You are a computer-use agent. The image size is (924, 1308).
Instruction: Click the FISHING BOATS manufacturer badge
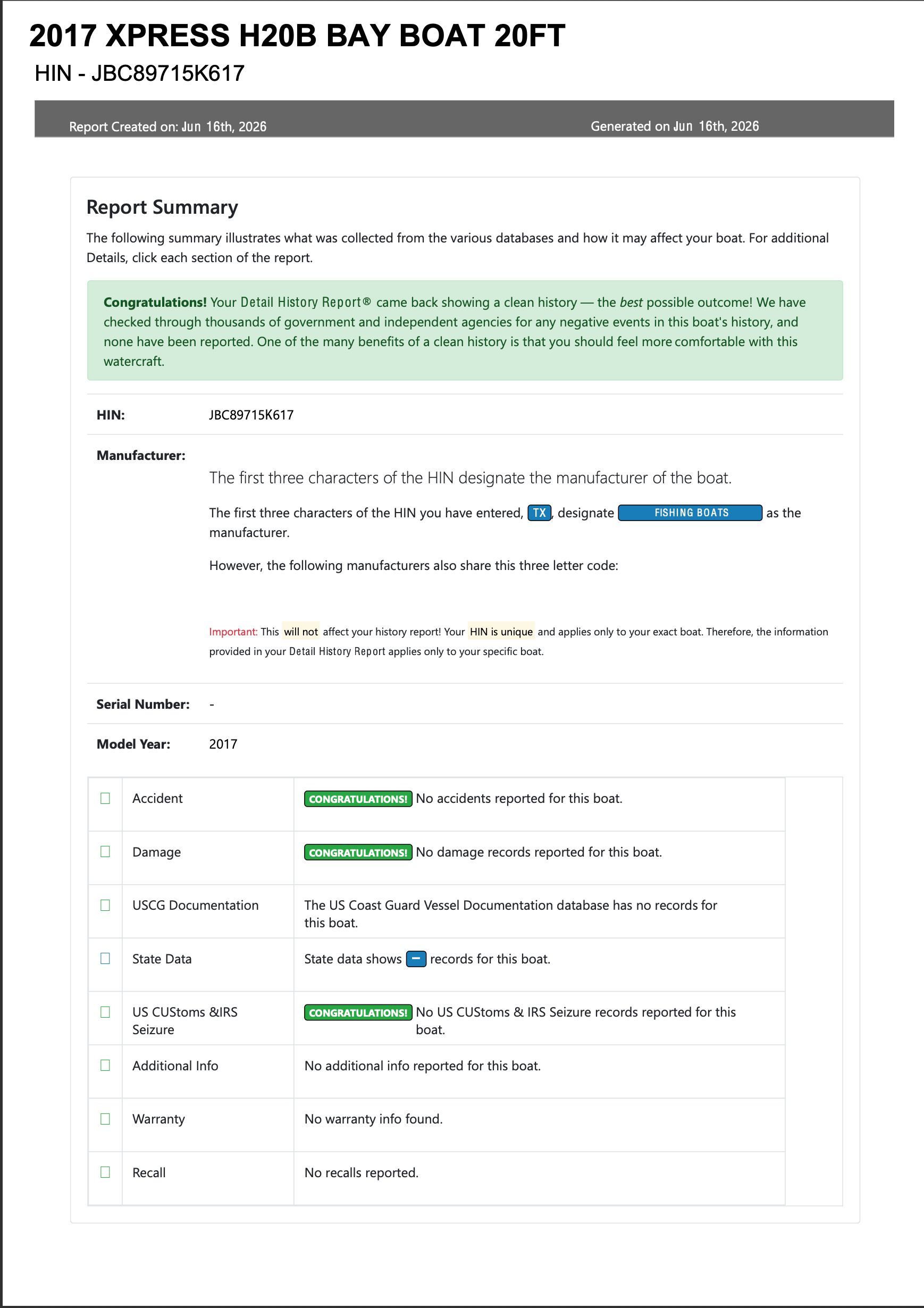pos(690,513)
